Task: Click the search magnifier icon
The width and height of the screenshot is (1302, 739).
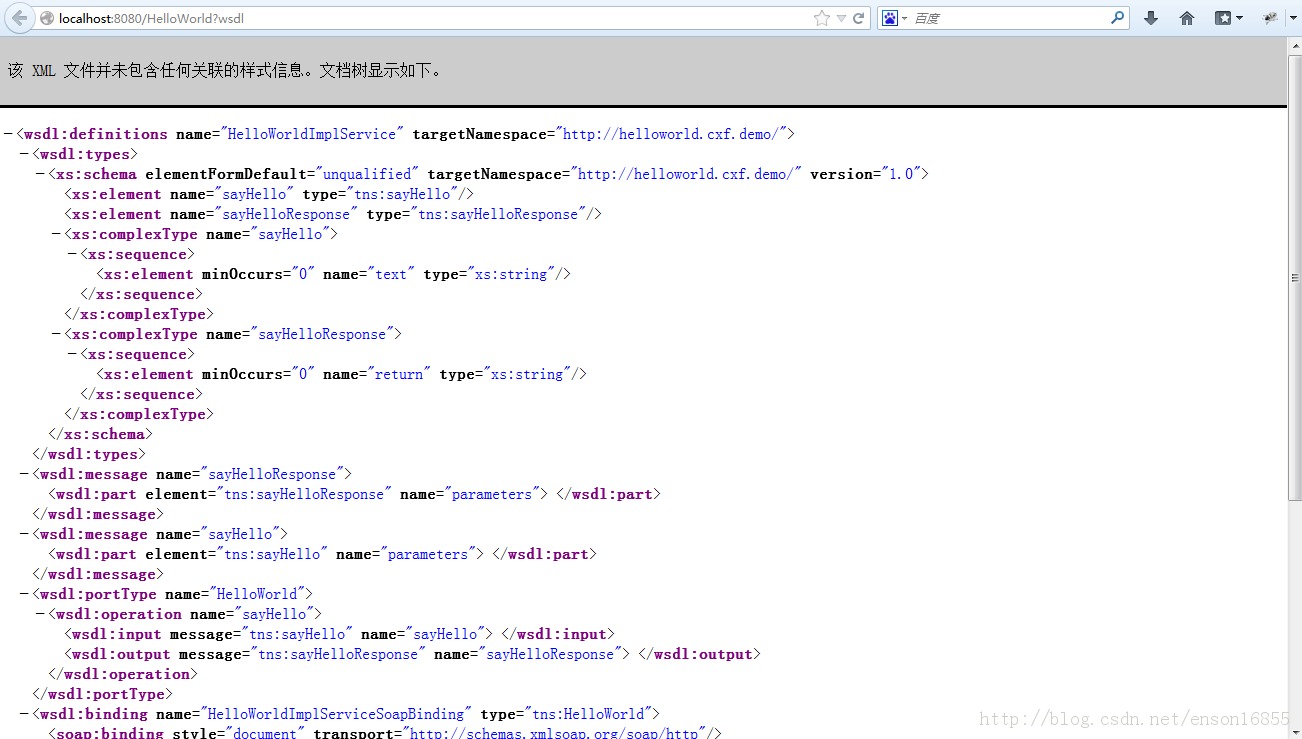Action: tap(1117, 18)
